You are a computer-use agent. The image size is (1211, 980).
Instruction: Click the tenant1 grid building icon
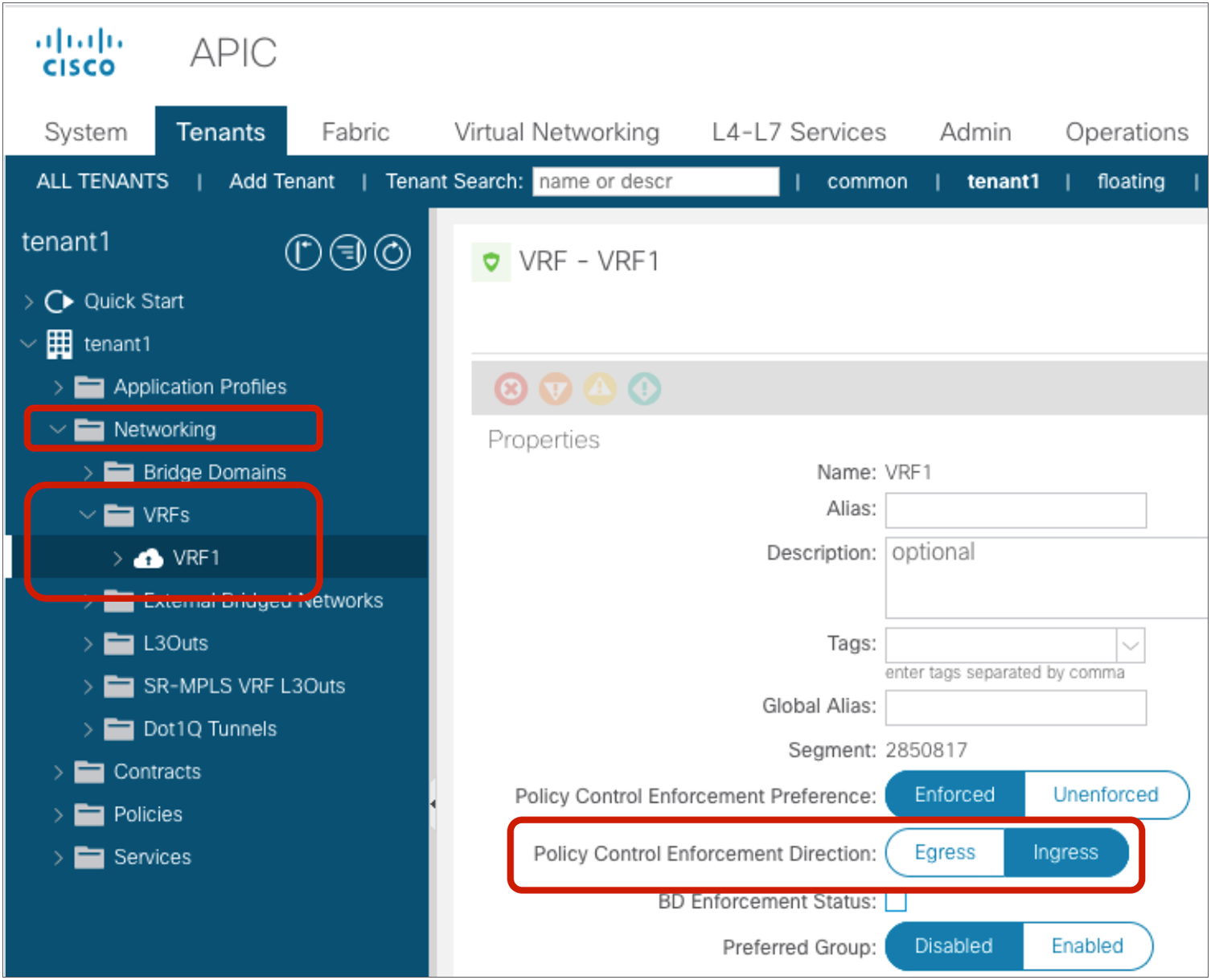point(60,344)
